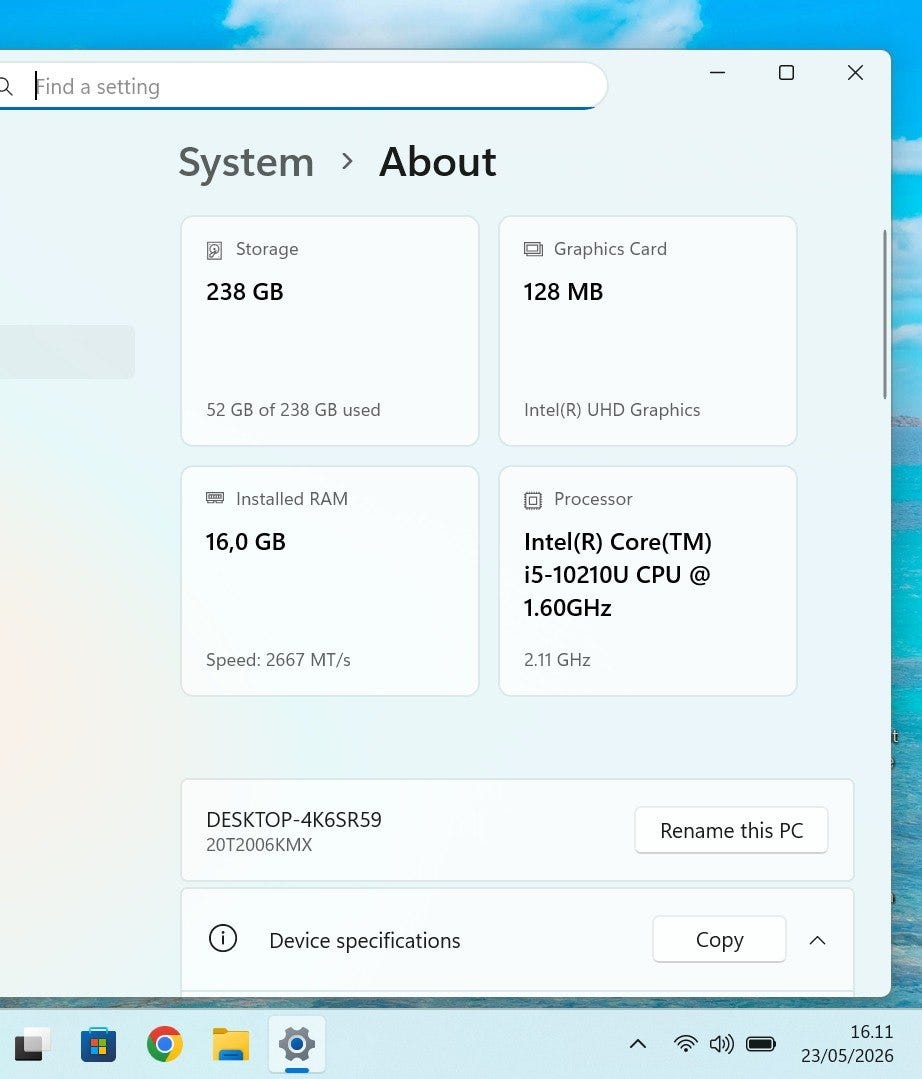Open Microsoft Store from the taskbar
The image size is (922, 1079).
pos(98,1045)
